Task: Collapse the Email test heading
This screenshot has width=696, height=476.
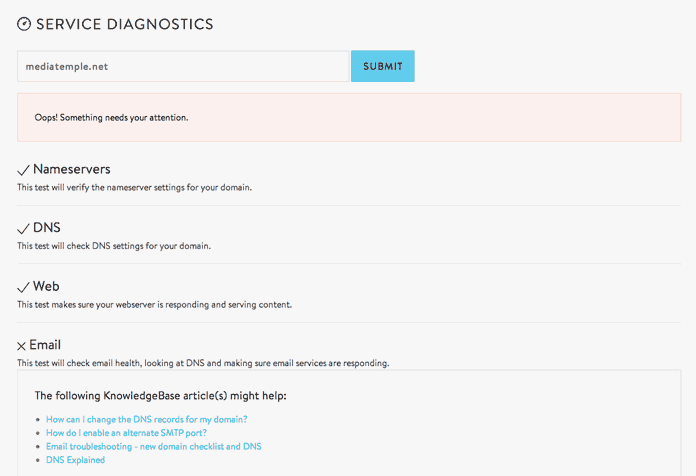Action: pos(45,345)
